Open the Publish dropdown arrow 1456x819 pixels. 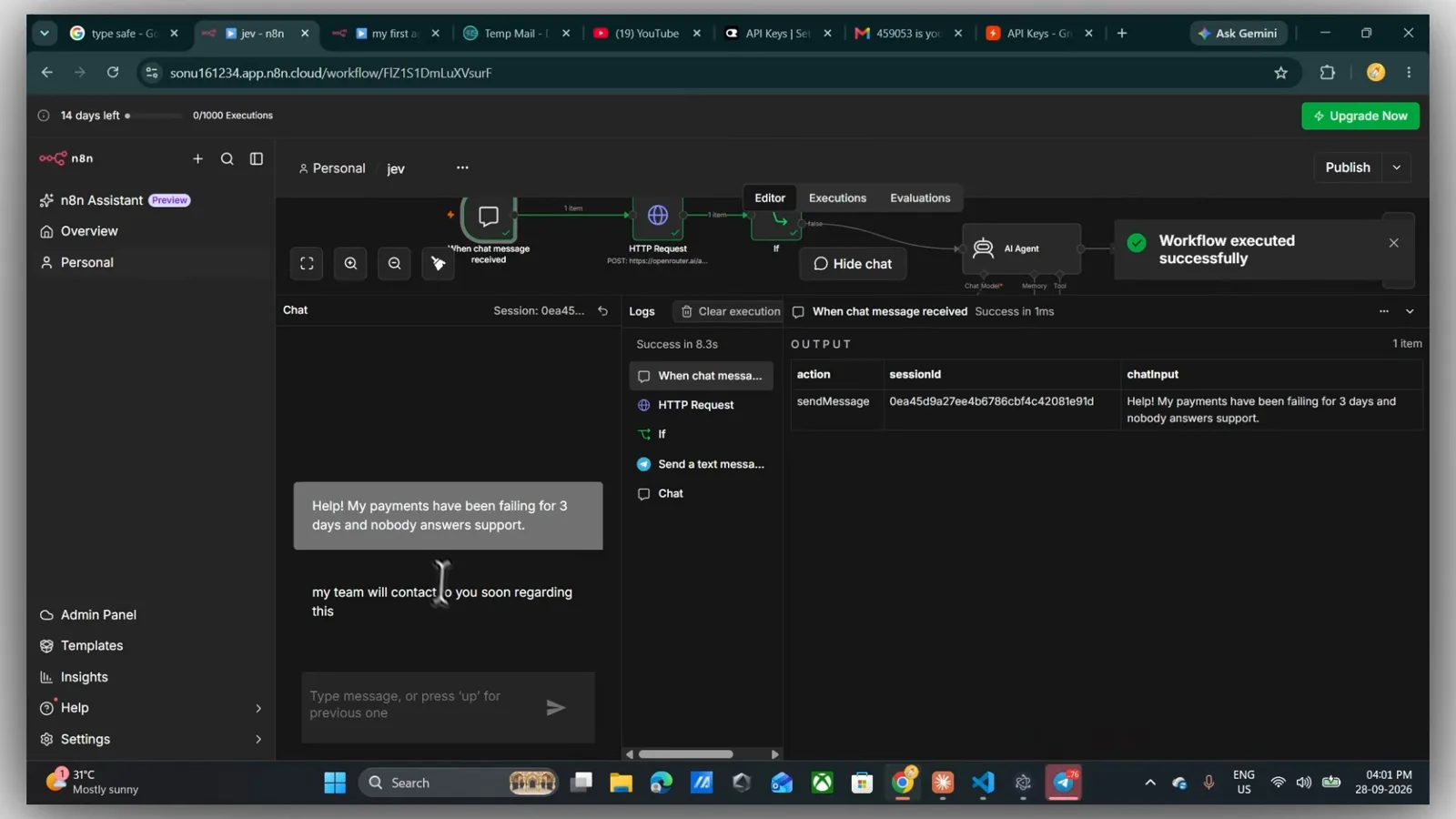[x=1397, y=167]
